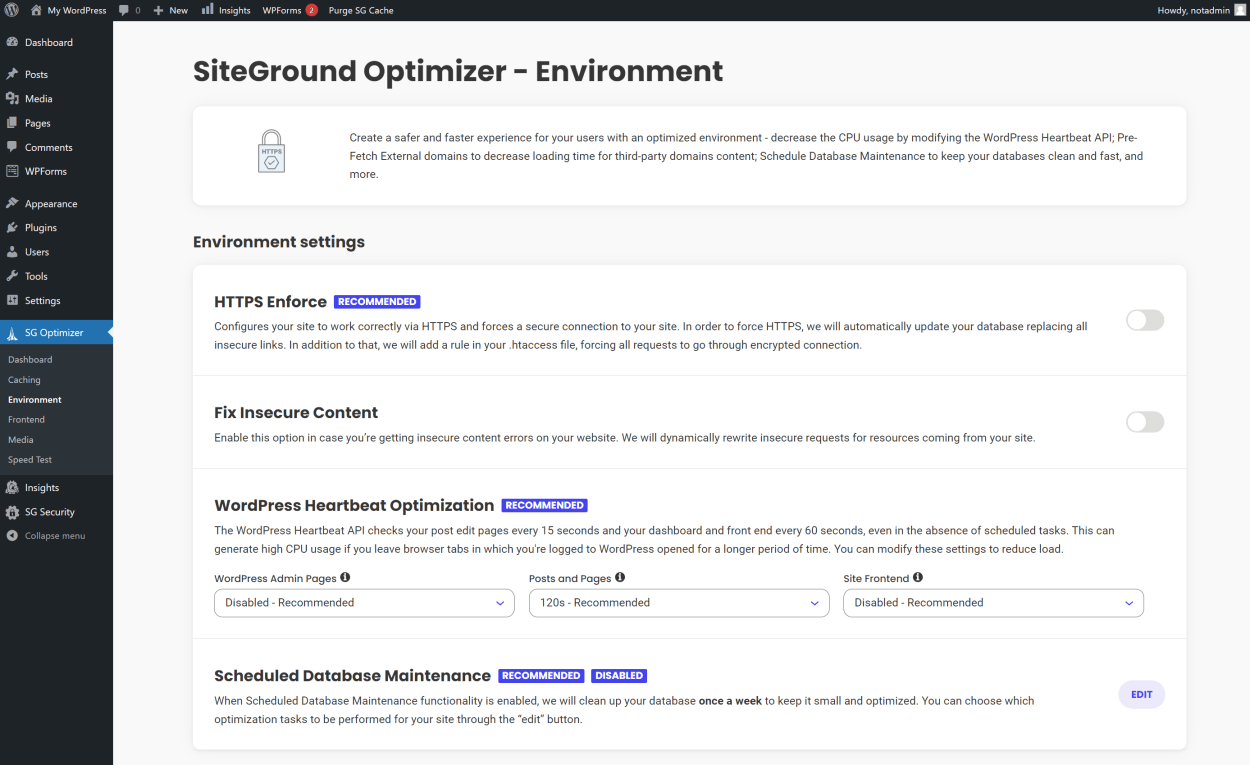Click the Collapse menu arrow icon
Viewport: 1250px width, 765px height.
point(12,536)
